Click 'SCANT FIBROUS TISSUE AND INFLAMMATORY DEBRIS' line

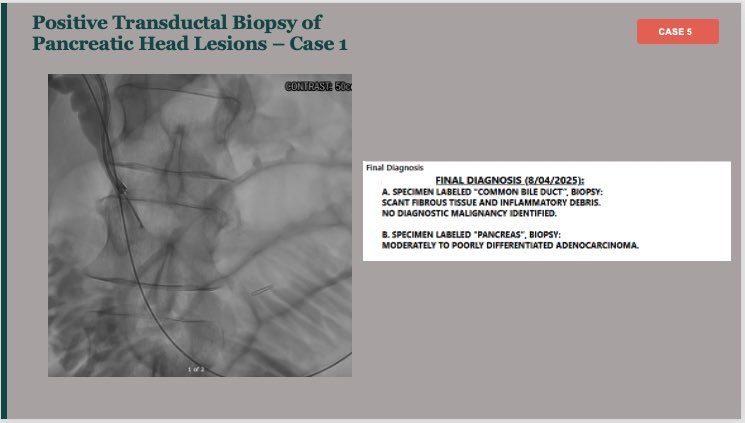point(491,202)
